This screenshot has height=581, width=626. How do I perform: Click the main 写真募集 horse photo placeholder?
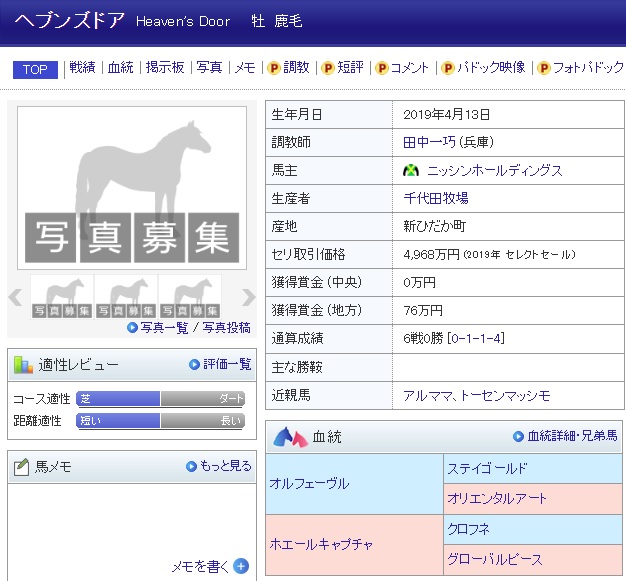[132, 187]
